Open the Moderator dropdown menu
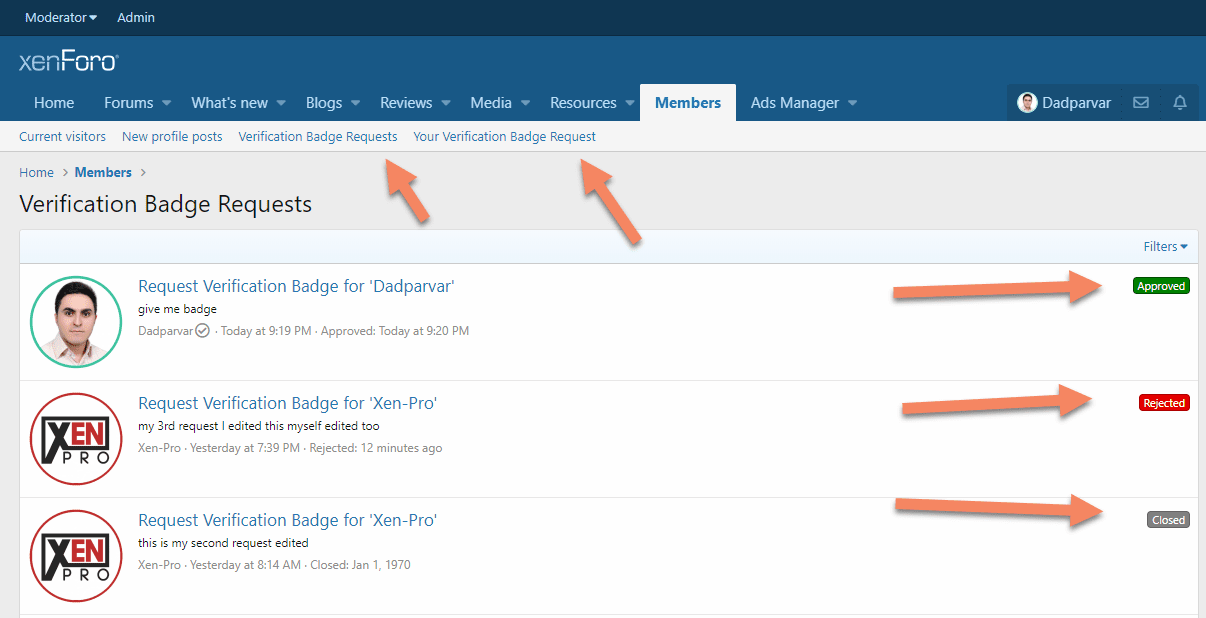Viewport: 1206px width, 618px height. point(61,18)
